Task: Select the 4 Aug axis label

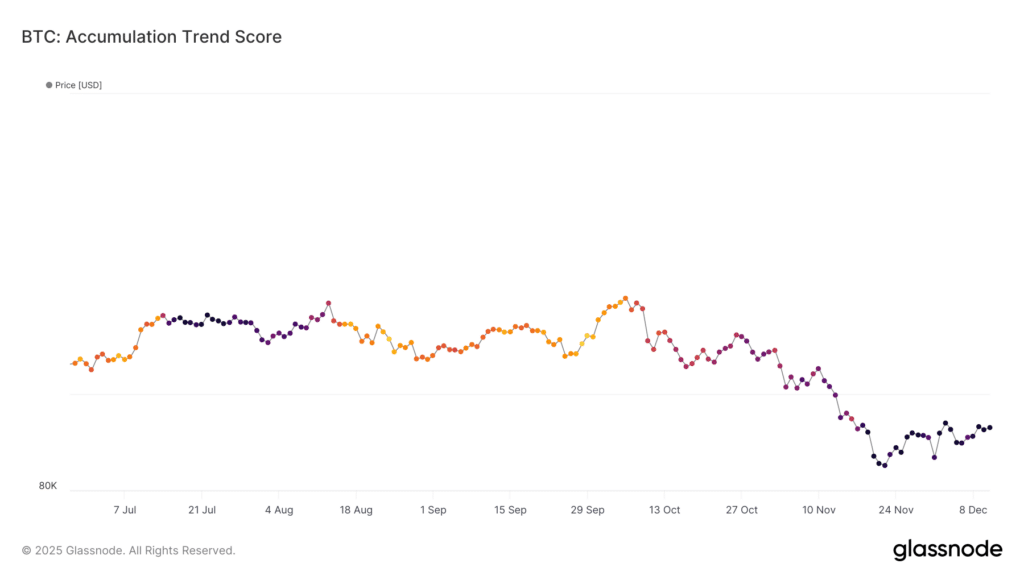Action: 279,510
